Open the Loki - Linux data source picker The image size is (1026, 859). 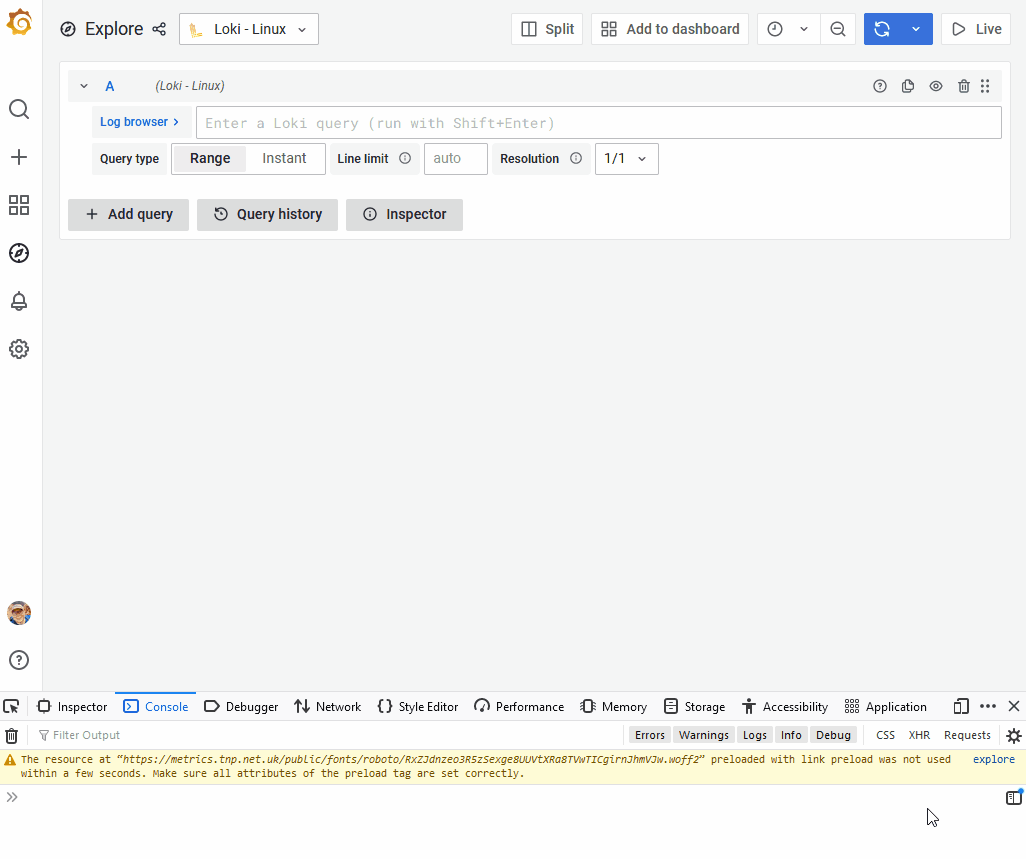tap(249, 29)
